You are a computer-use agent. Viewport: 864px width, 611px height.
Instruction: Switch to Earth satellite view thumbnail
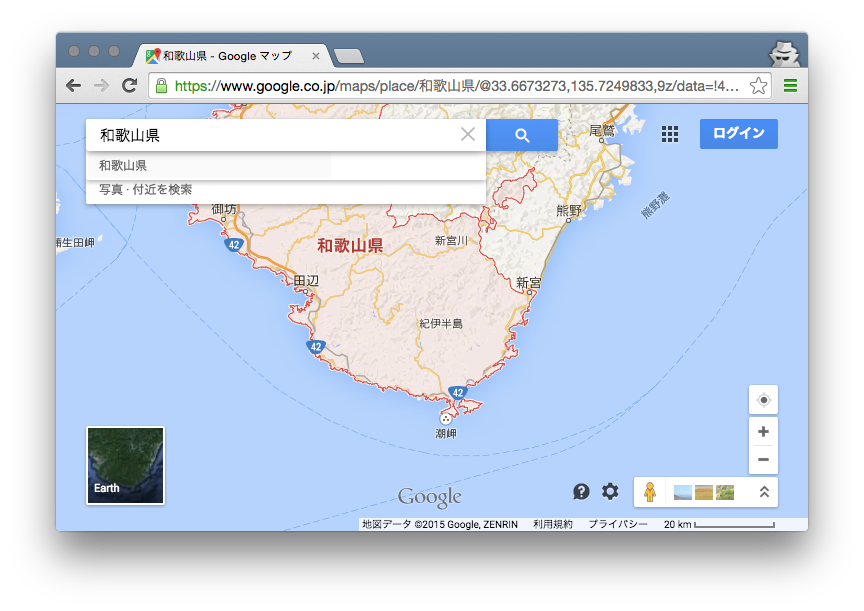(x=125, y=466)
